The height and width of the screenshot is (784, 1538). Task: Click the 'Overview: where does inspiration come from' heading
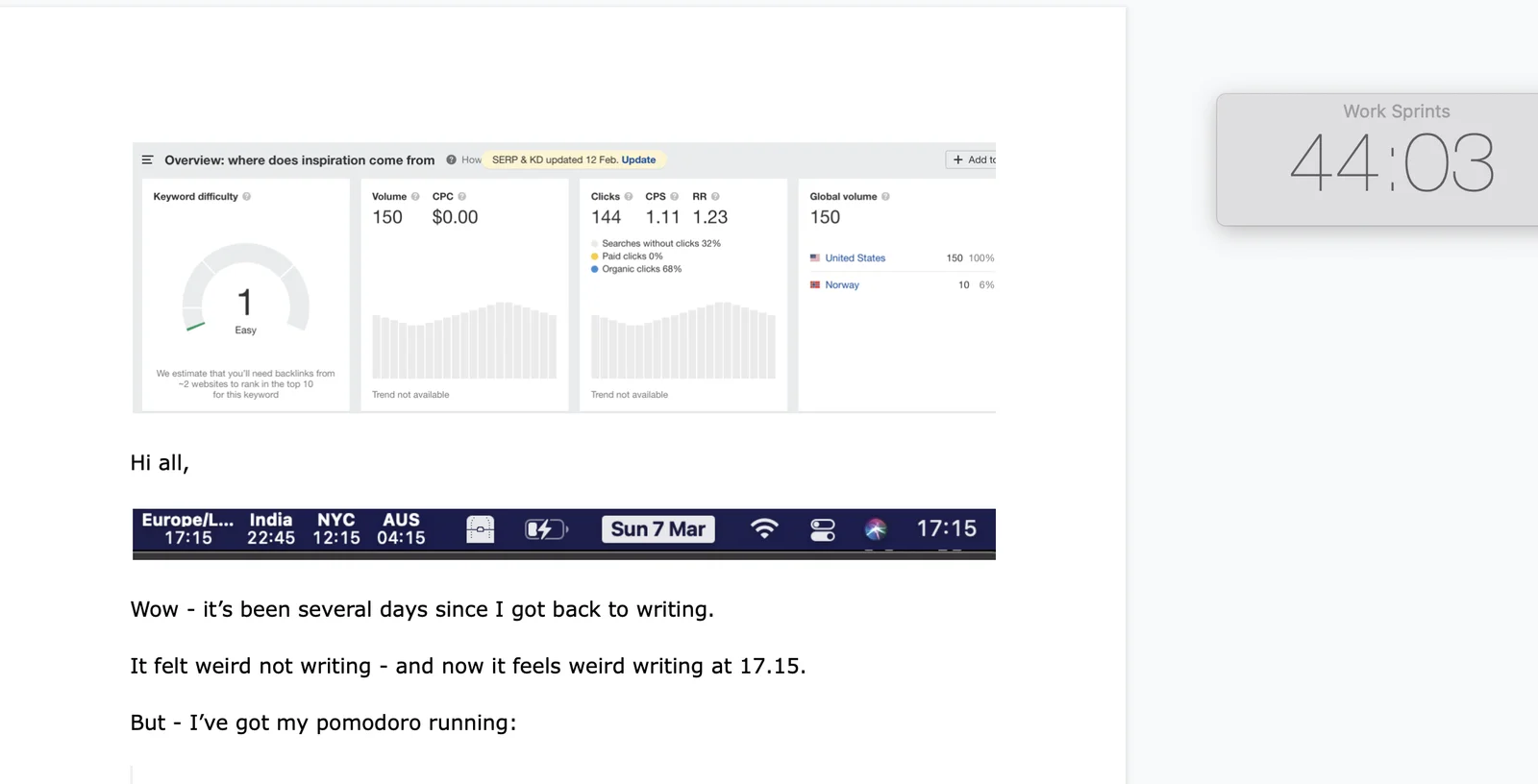[299, 159]
